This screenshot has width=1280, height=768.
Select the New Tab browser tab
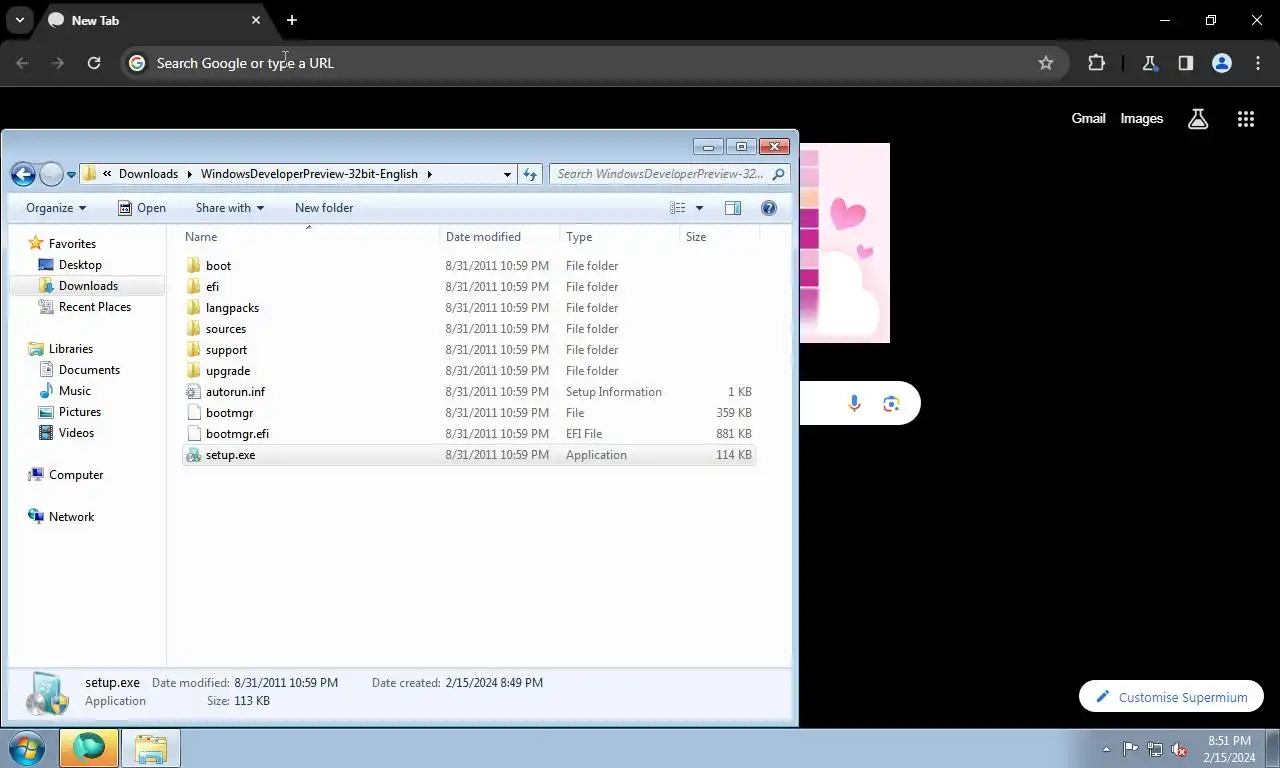155,20
